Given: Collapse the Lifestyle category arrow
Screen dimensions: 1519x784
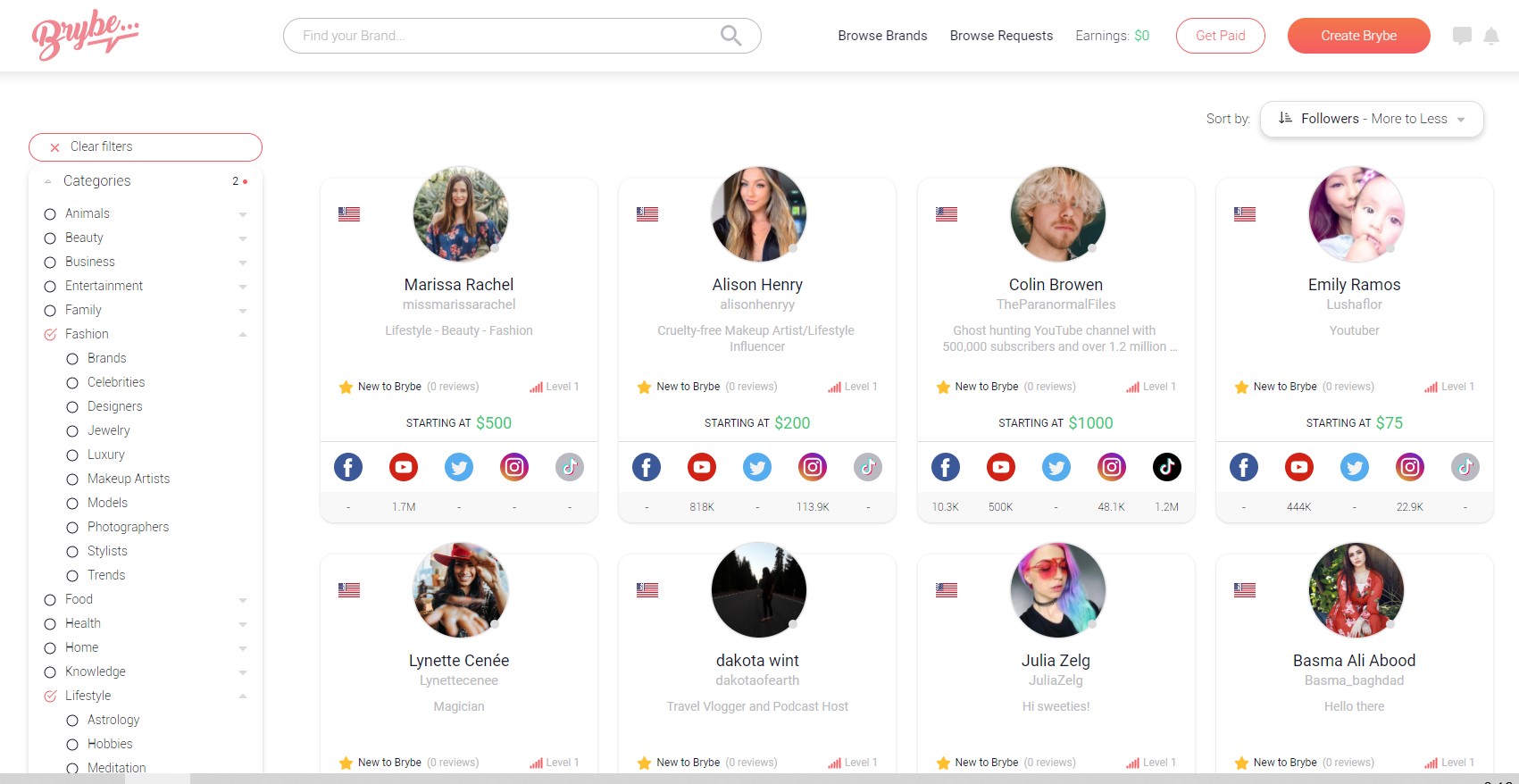Looking at the screenshot, I should 243,696.
